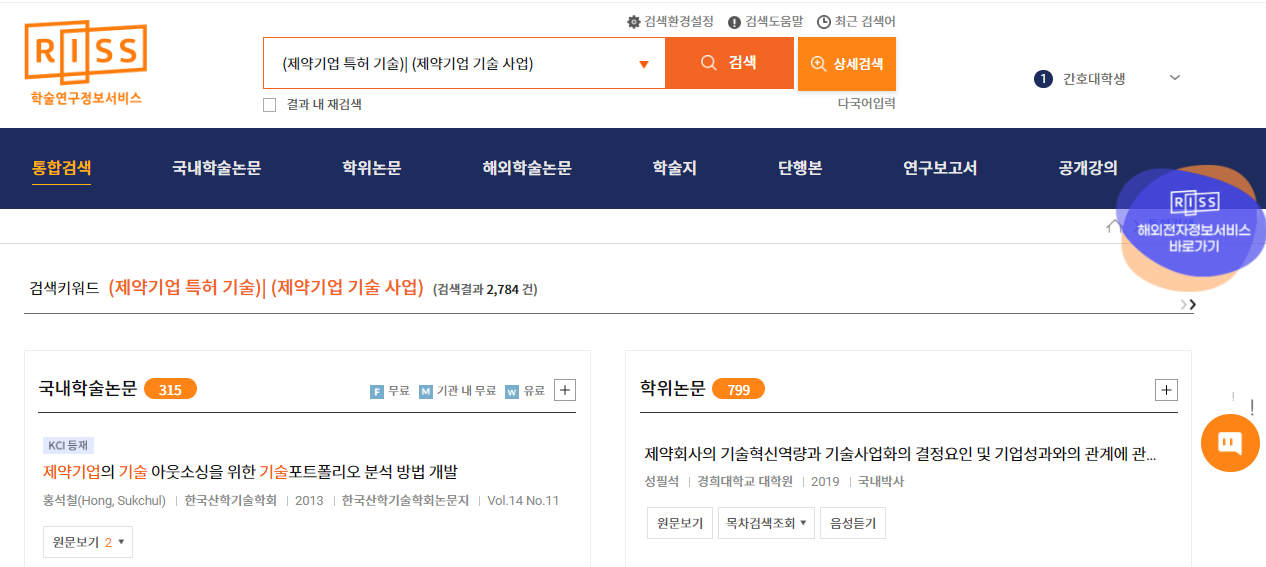Click the 799 result count badge
The width and height of the screenshot is (1266, 567).
coord(738,389)
